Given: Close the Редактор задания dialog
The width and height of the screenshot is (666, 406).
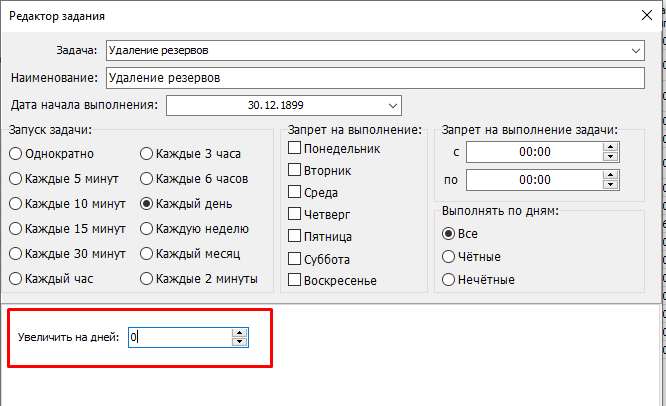Looking at the screenshot, I should pos(644,17).
